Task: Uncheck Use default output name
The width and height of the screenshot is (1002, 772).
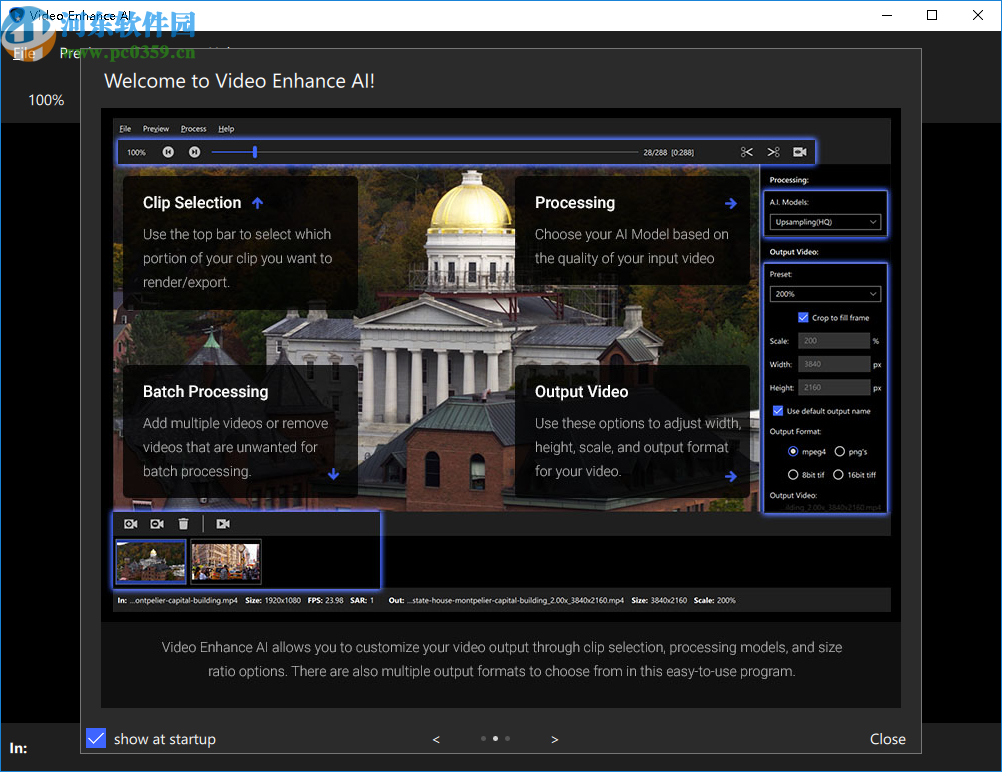Action: [777, 410]
